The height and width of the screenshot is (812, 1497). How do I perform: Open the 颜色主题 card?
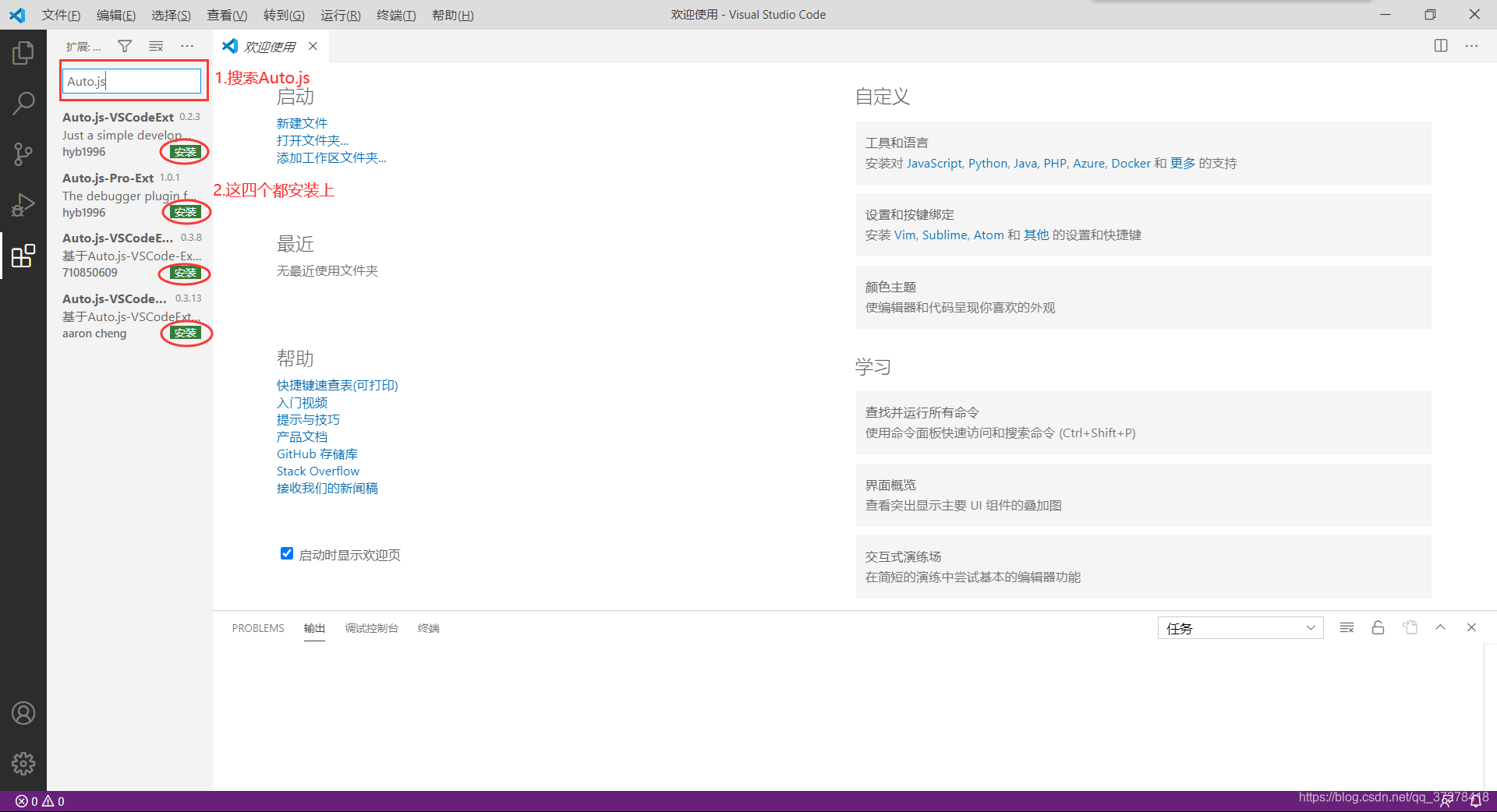tap(1143, 297)
